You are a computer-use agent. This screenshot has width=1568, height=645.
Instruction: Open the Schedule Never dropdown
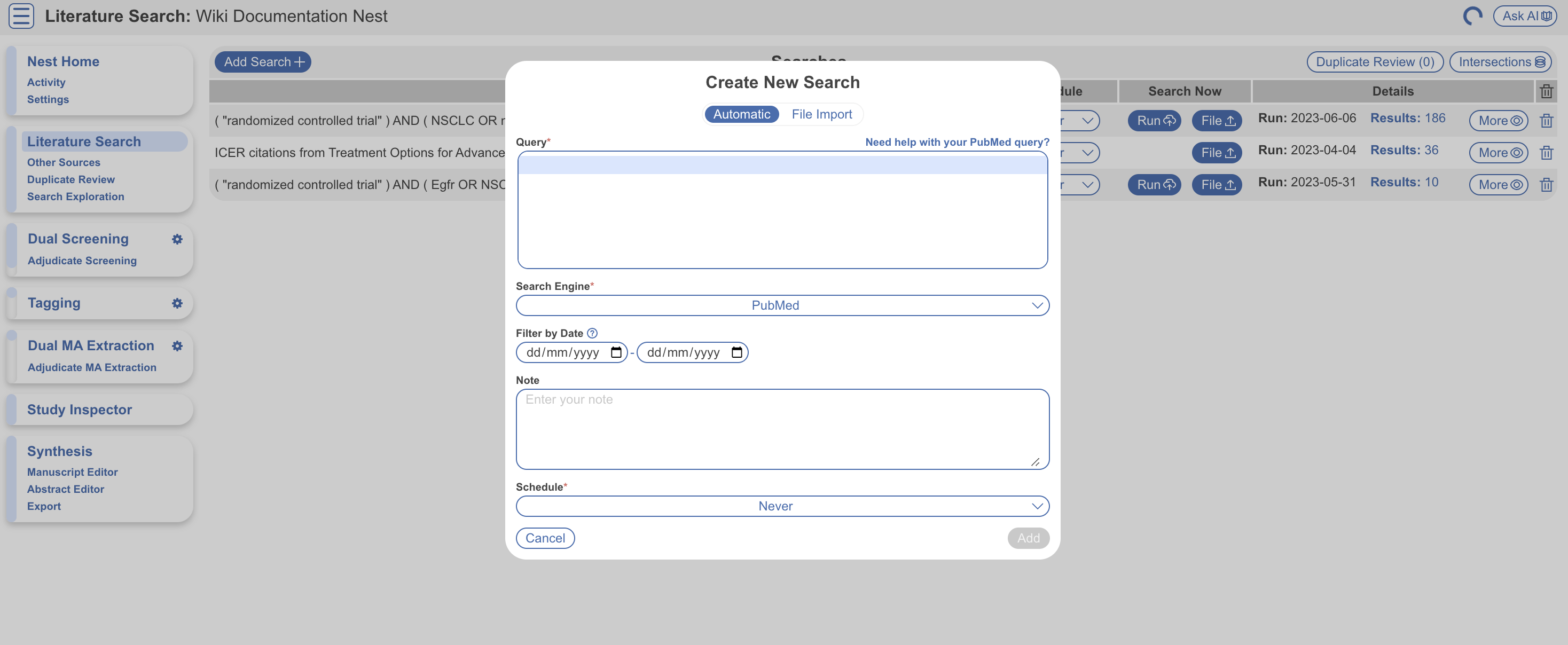[782, 506]
